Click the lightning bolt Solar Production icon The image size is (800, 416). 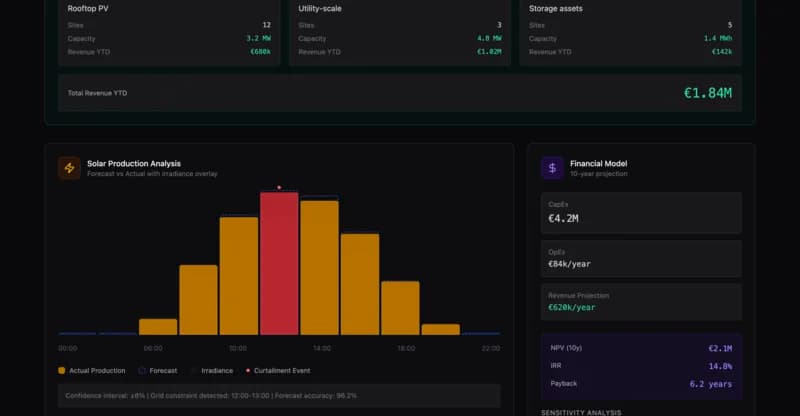[x=69, y=168]
